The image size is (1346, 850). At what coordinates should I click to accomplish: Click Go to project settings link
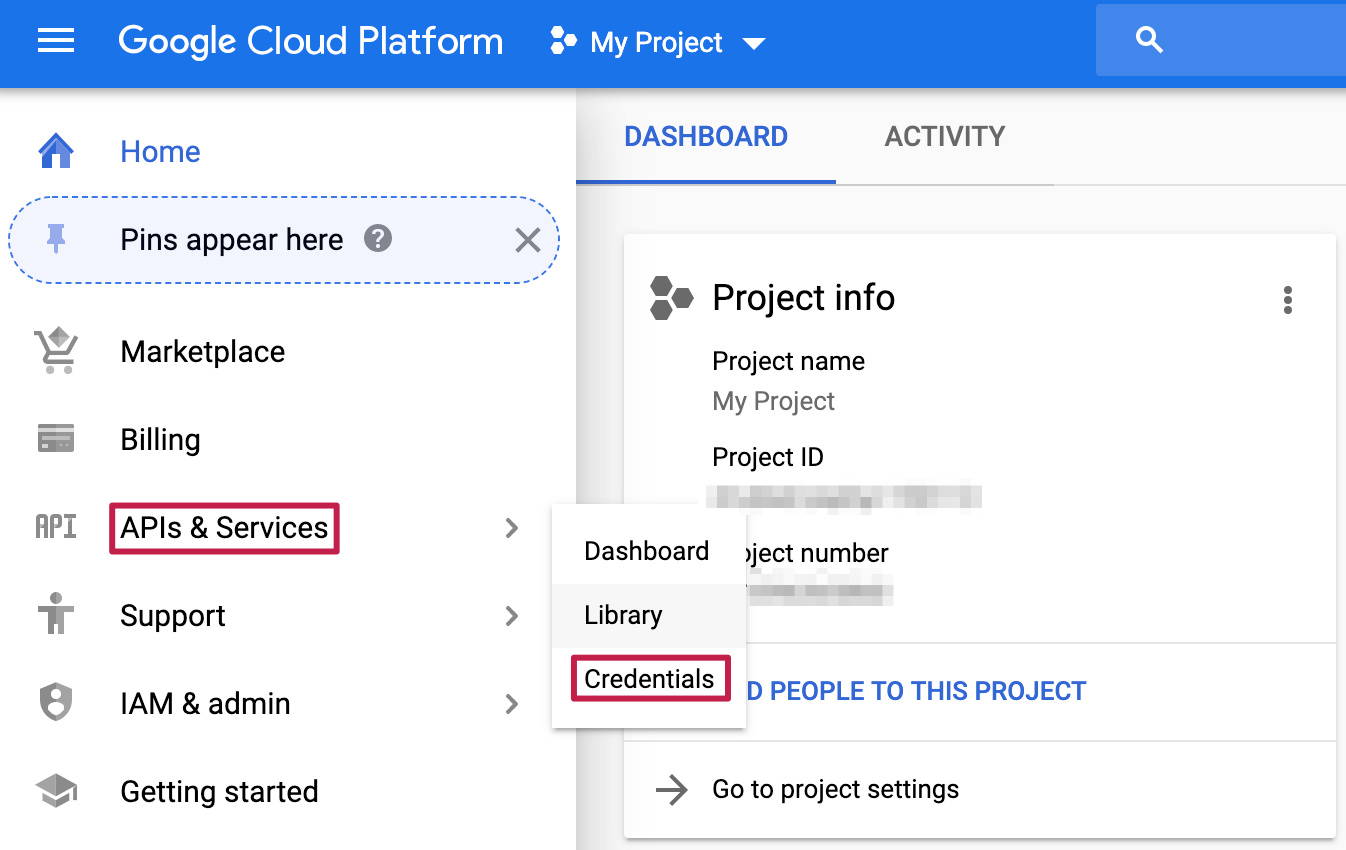835,790
